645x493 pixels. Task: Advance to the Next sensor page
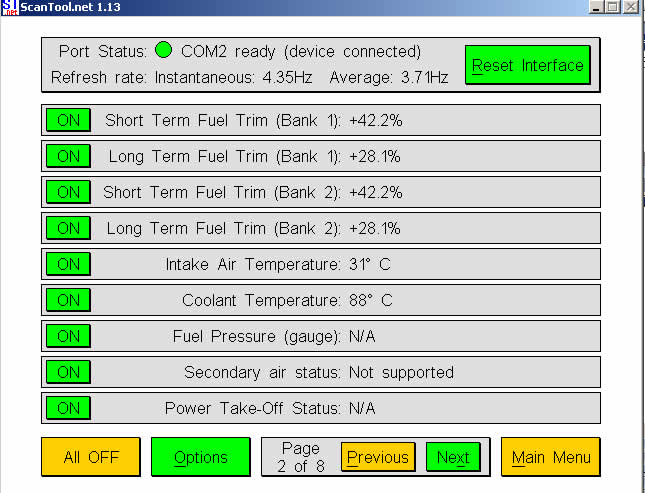[x=452, y=457]
